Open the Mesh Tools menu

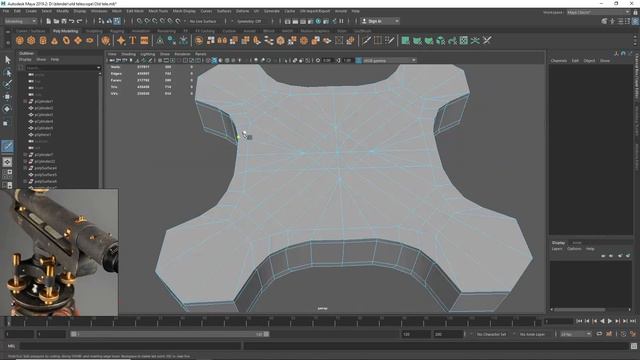click(158, 11)
